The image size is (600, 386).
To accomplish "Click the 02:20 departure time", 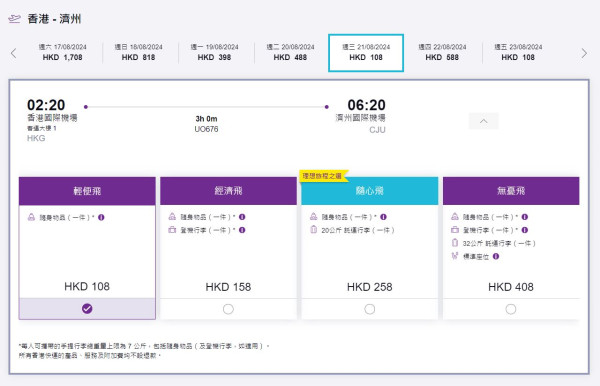I will coord(46,105).
